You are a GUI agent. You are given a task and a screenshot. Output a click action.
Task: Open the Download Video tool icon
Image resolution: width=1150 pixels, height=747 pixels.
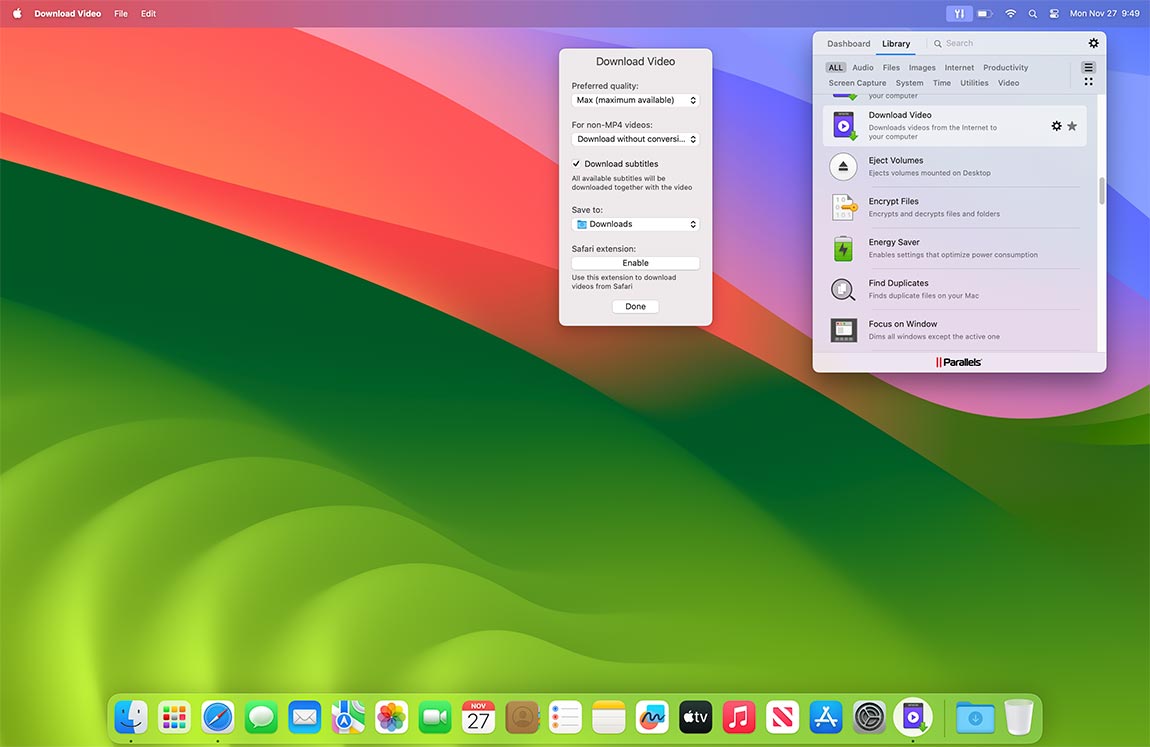(x=843, y=124)
